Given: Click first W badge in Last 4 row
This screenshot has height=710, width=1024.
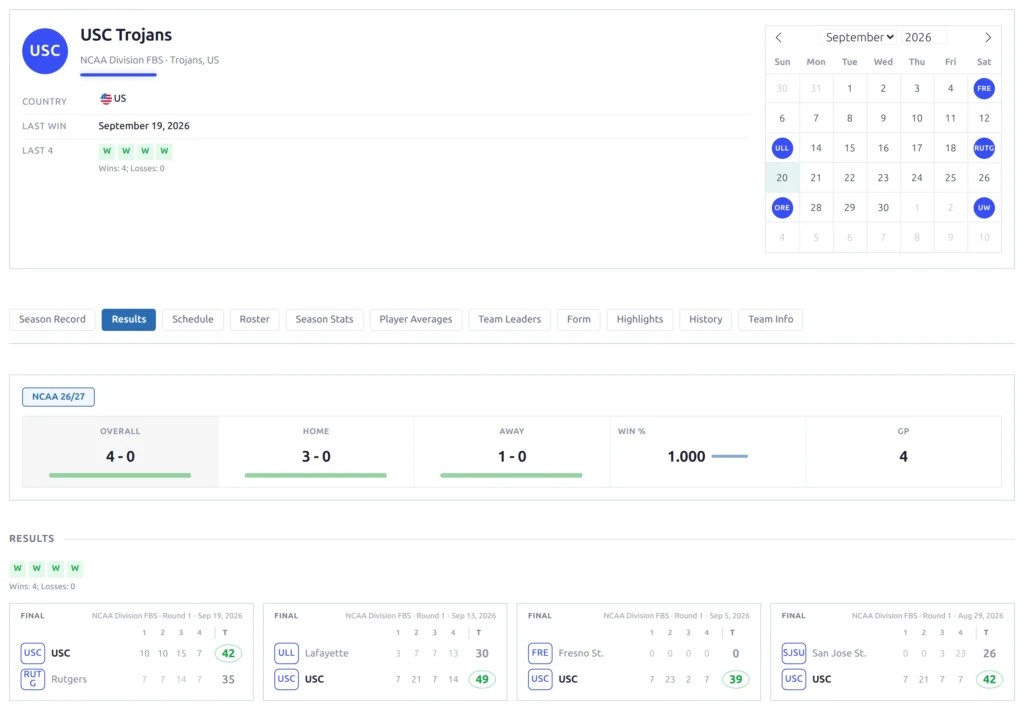Looking at the screenshot, I should tap(106, 151).
